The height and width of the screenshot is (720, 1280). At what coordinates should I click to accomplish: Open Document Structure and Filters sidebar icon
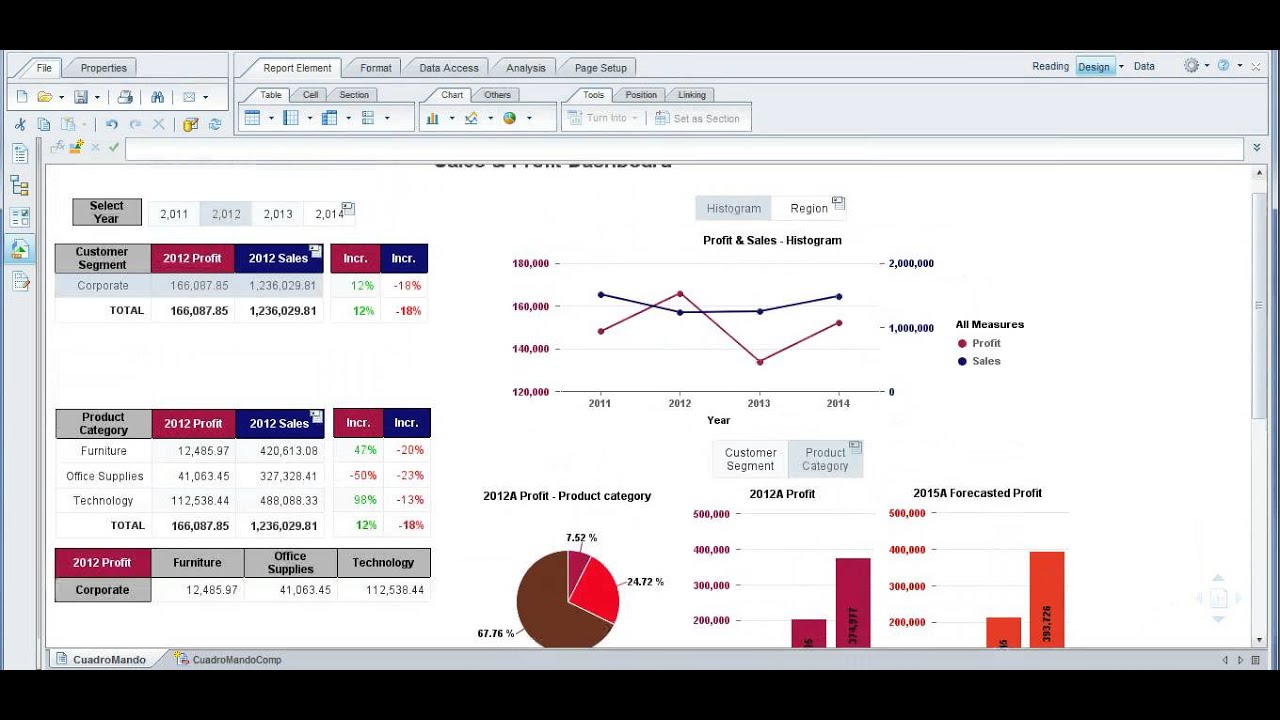20,281
